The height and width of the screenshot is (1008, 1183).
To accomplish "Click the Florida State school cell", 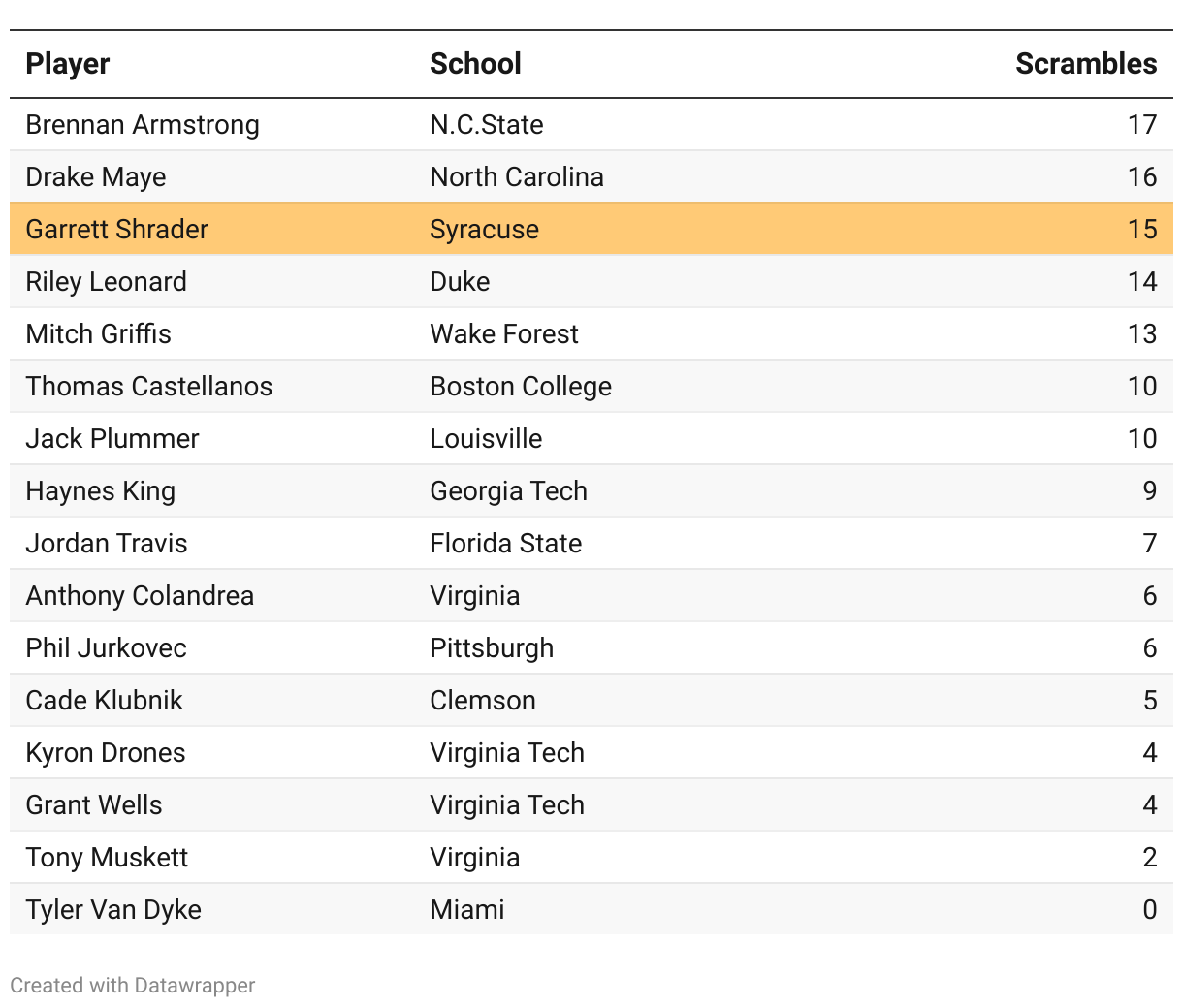I will click(x=506, y=544).
